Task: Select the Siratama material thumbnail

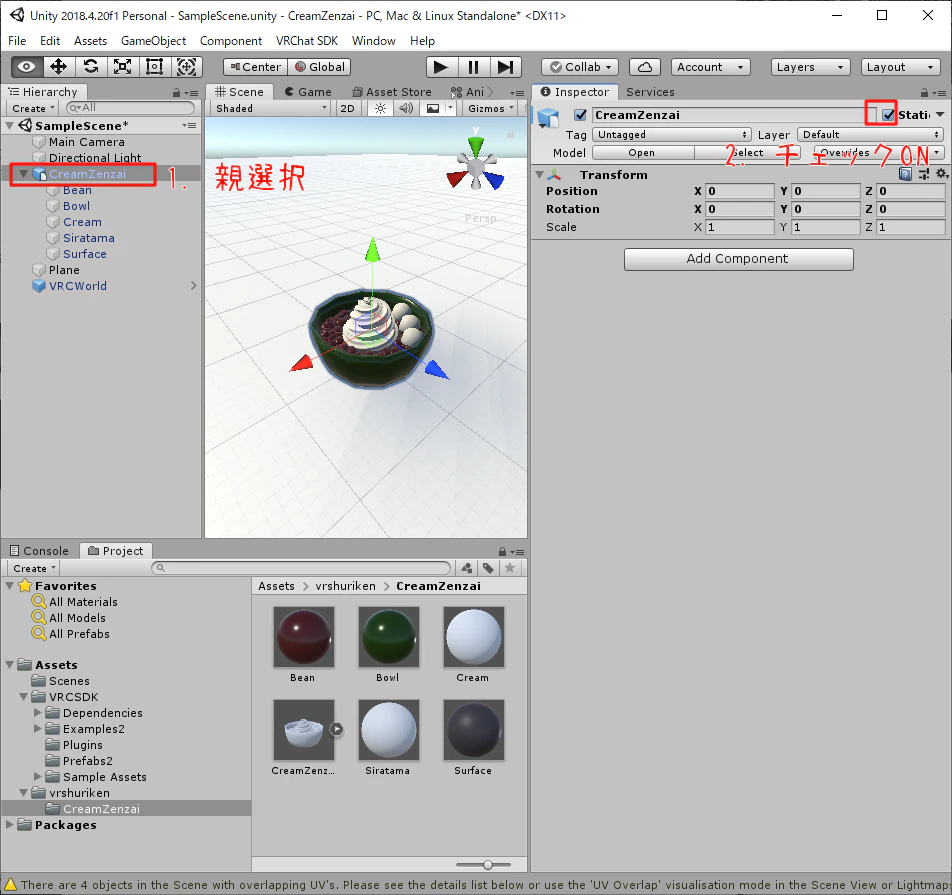Action: 389,730
